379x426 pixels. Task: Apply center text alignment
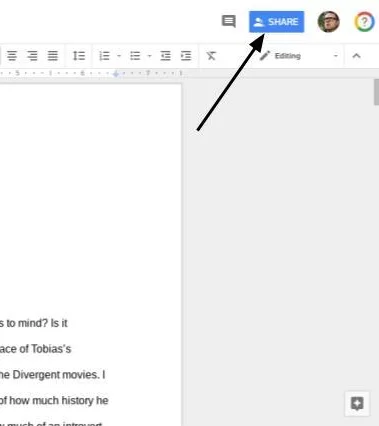click(x=12, y=56)
